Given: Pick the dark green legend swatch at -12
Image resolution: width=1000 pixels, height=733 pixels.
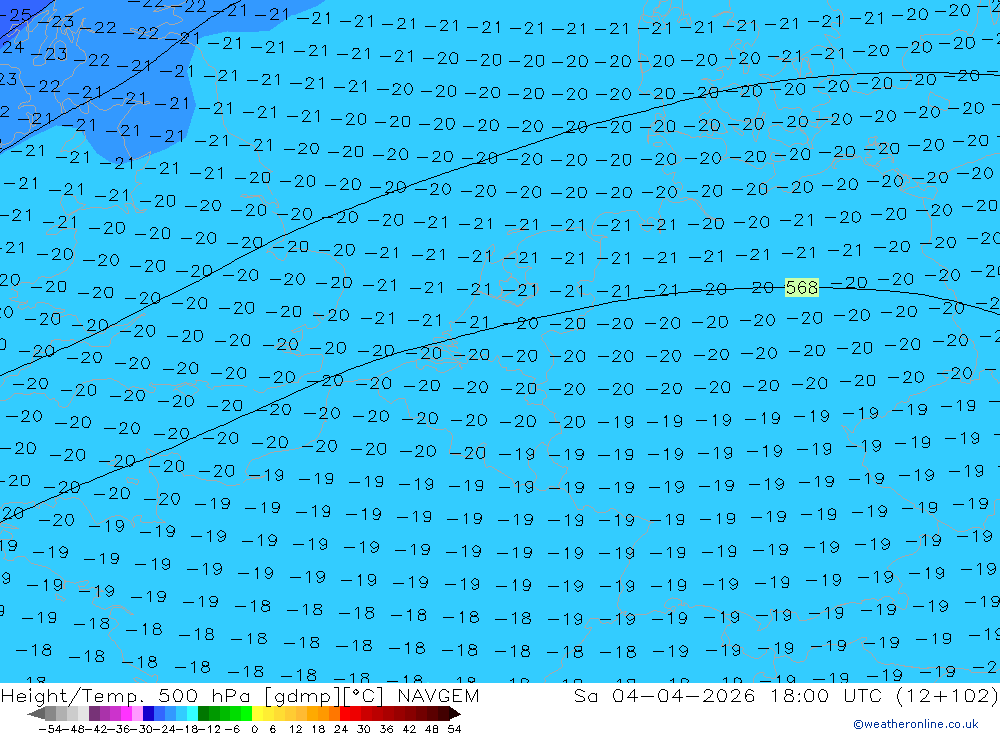Looking at the screenshot, I should [203, 714].
